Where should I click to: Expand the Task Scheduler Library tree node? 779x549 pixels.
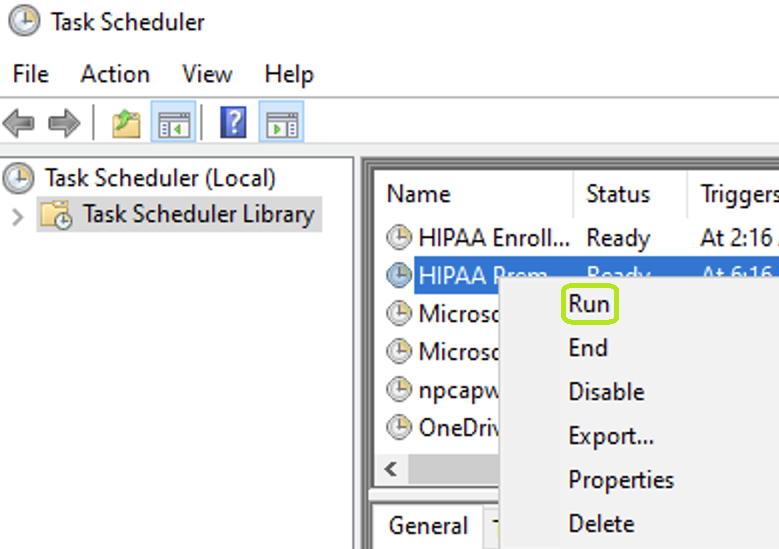(x=17, y=217)
